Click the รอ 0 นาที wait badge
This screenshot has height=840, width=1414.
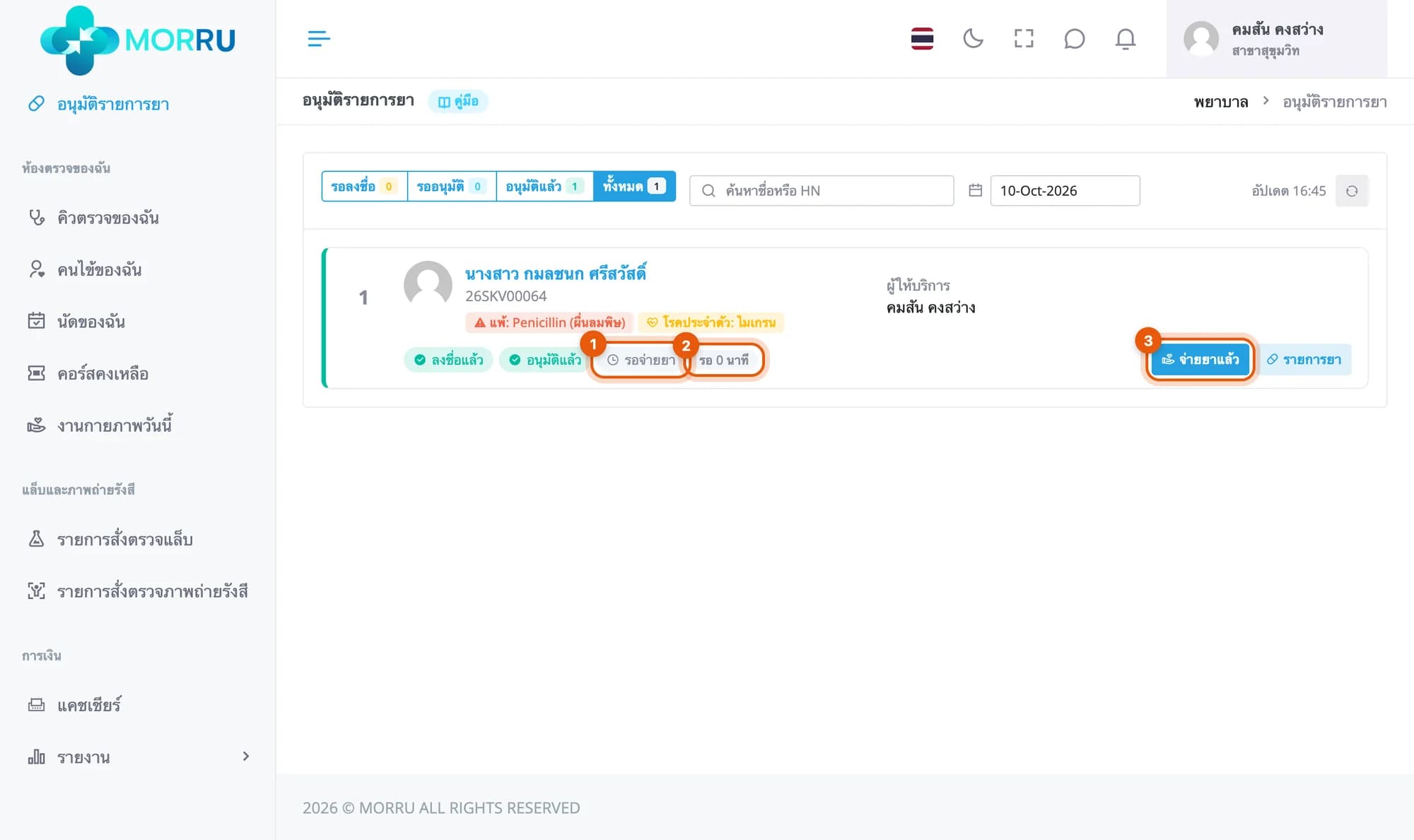tap(724, 360)
